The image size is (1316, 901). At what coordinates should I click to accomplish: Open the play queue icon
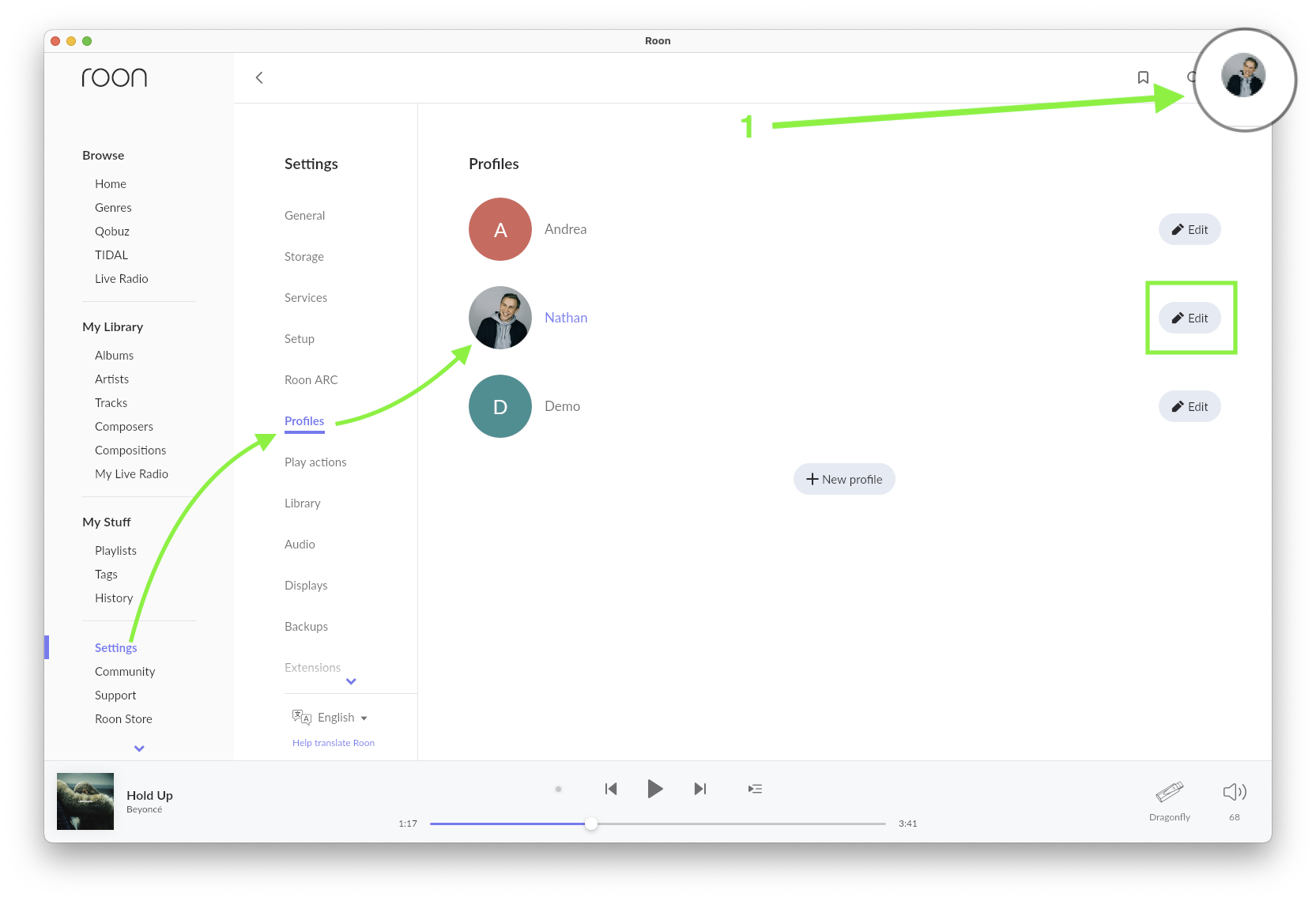[756, 789]
